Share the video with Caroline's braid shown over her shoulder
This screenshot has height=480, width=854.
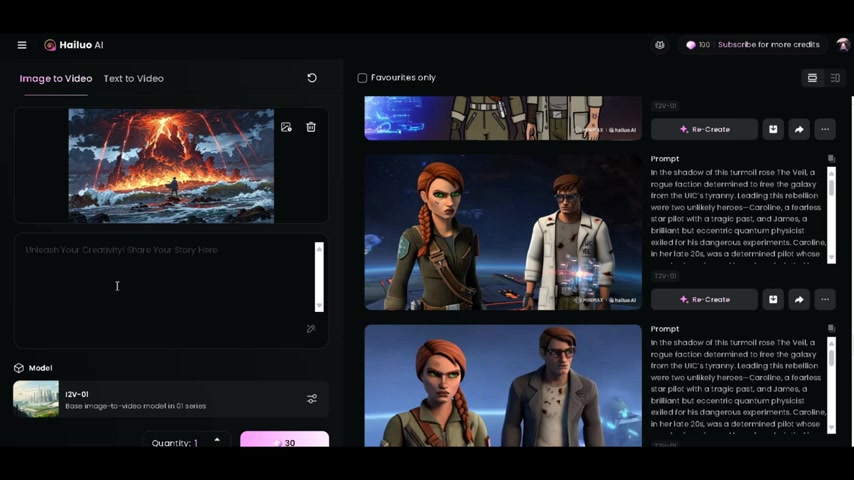799,299
